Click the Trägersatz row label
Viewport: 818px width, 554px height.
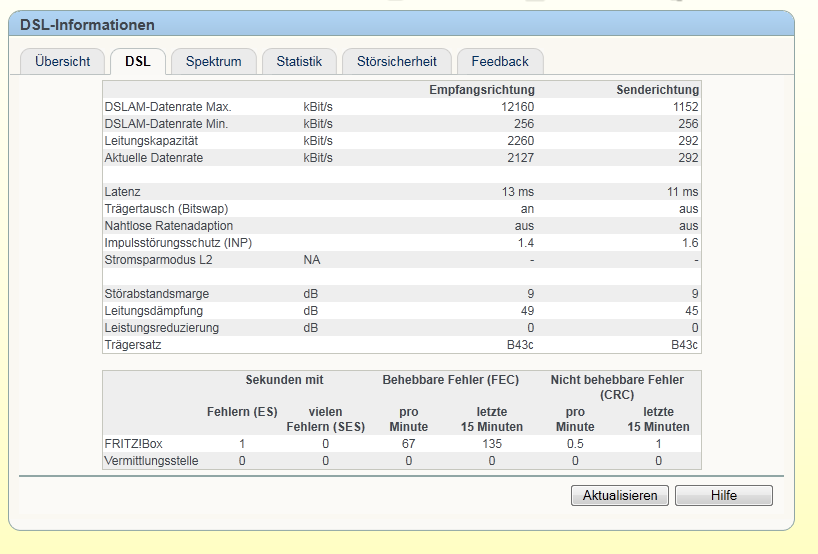pos(133,345)
